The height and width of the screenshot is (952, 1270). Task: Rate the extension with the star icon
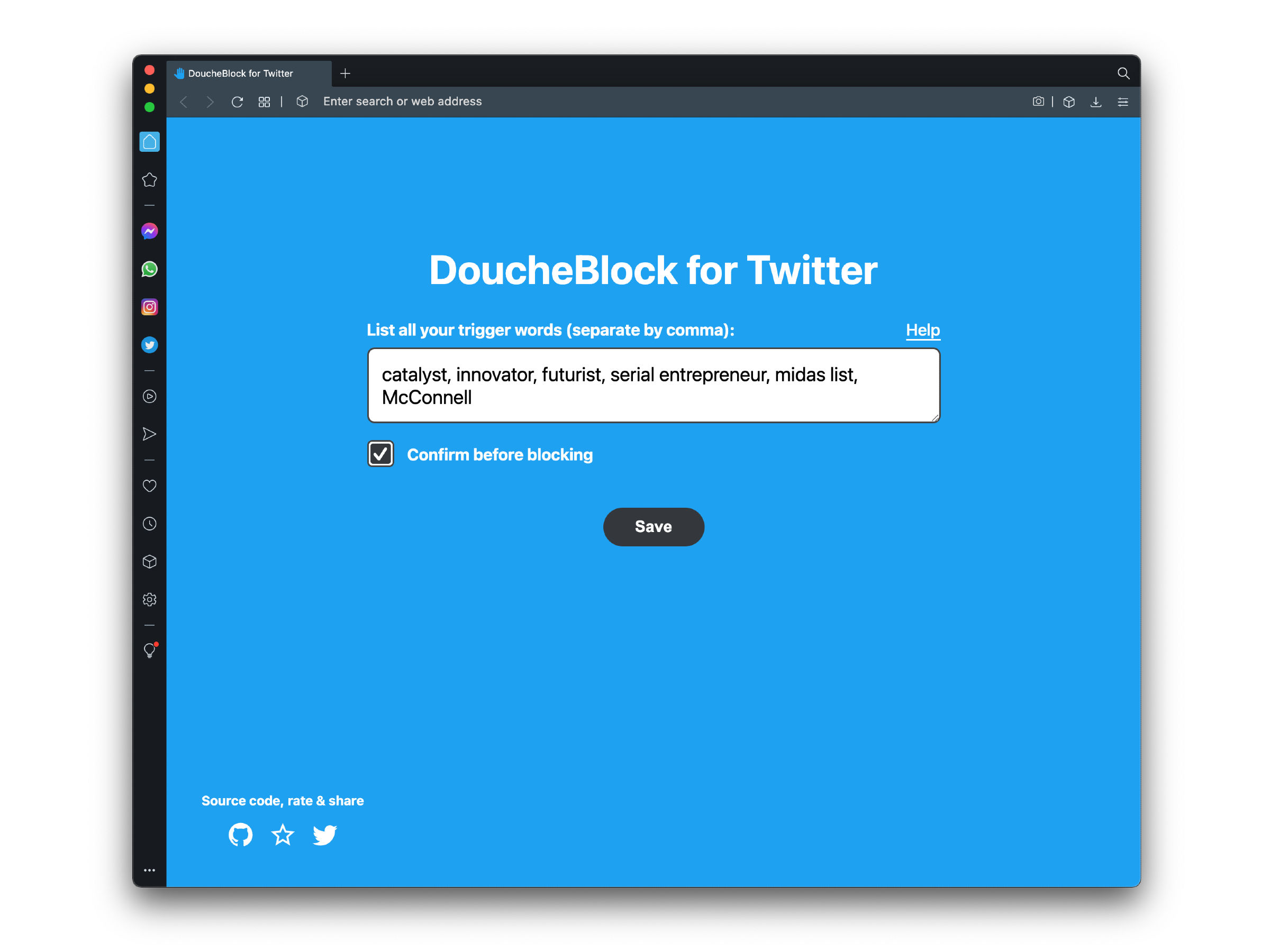283,835
